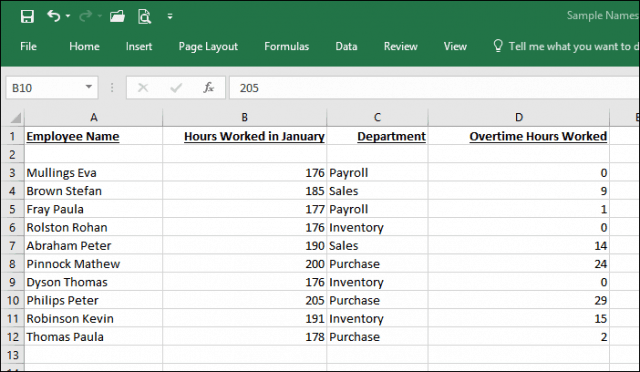Open the Customize Quick Access Toolbar dropdown
640x372 pixels.
pyautogui.click(x=170, y=16)
